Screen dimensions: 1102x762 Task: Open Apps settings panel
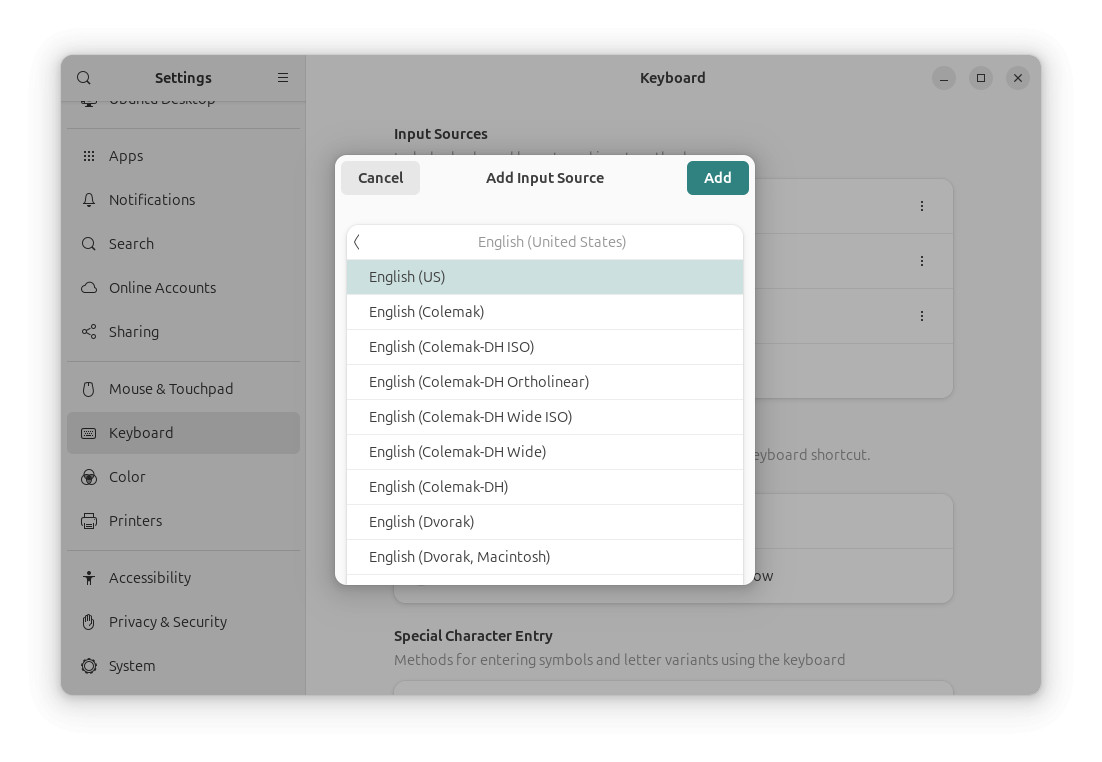click(183, 156)
